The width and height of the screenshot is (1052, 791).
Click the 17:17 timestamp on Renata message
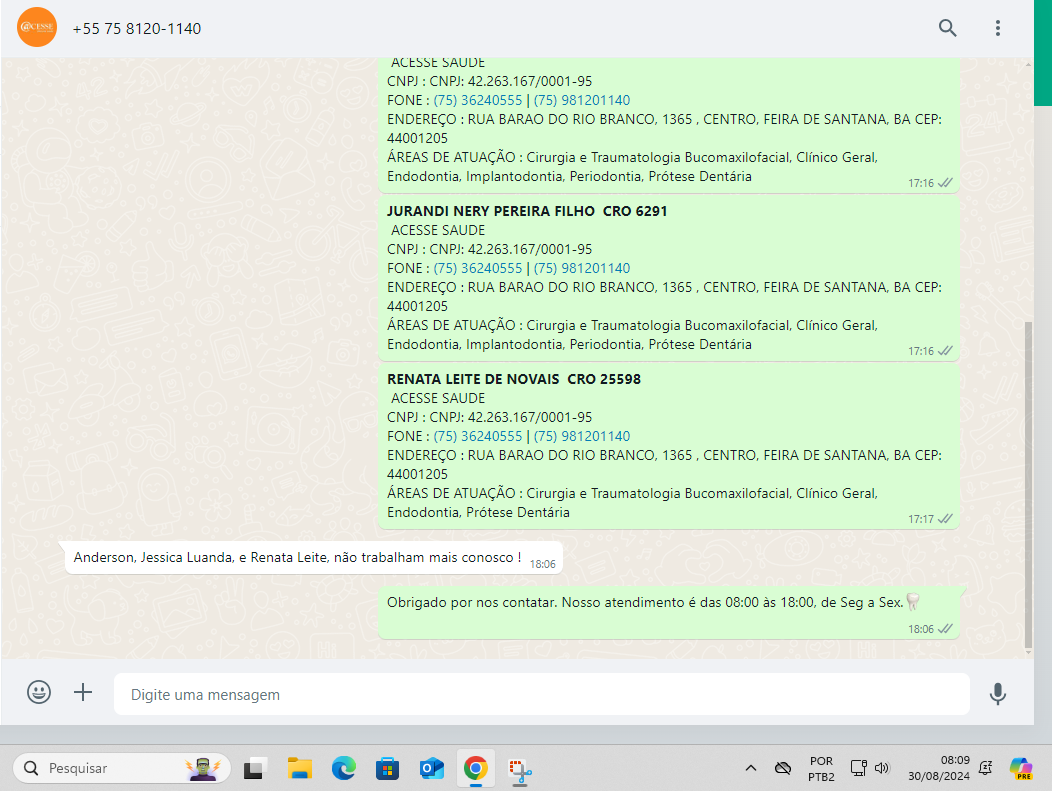[x=920, y=519]
